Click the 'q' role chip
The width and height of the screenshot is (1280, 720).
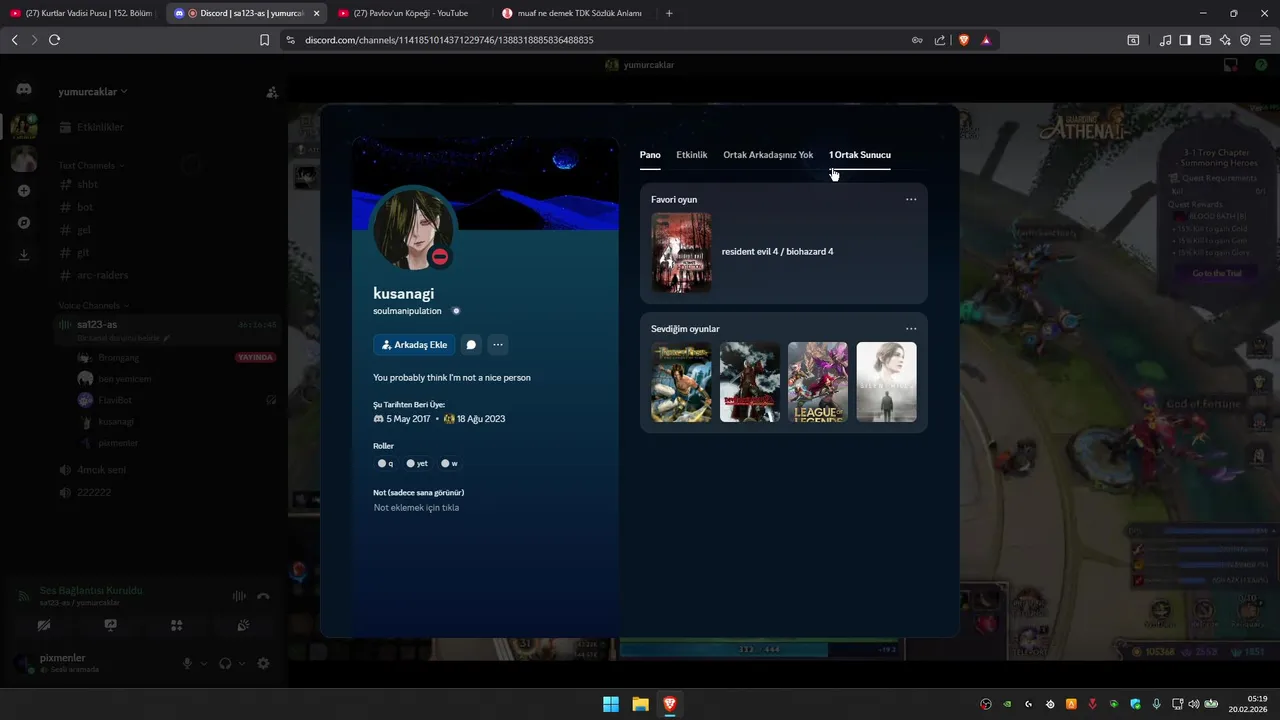[x=386, y=464]
